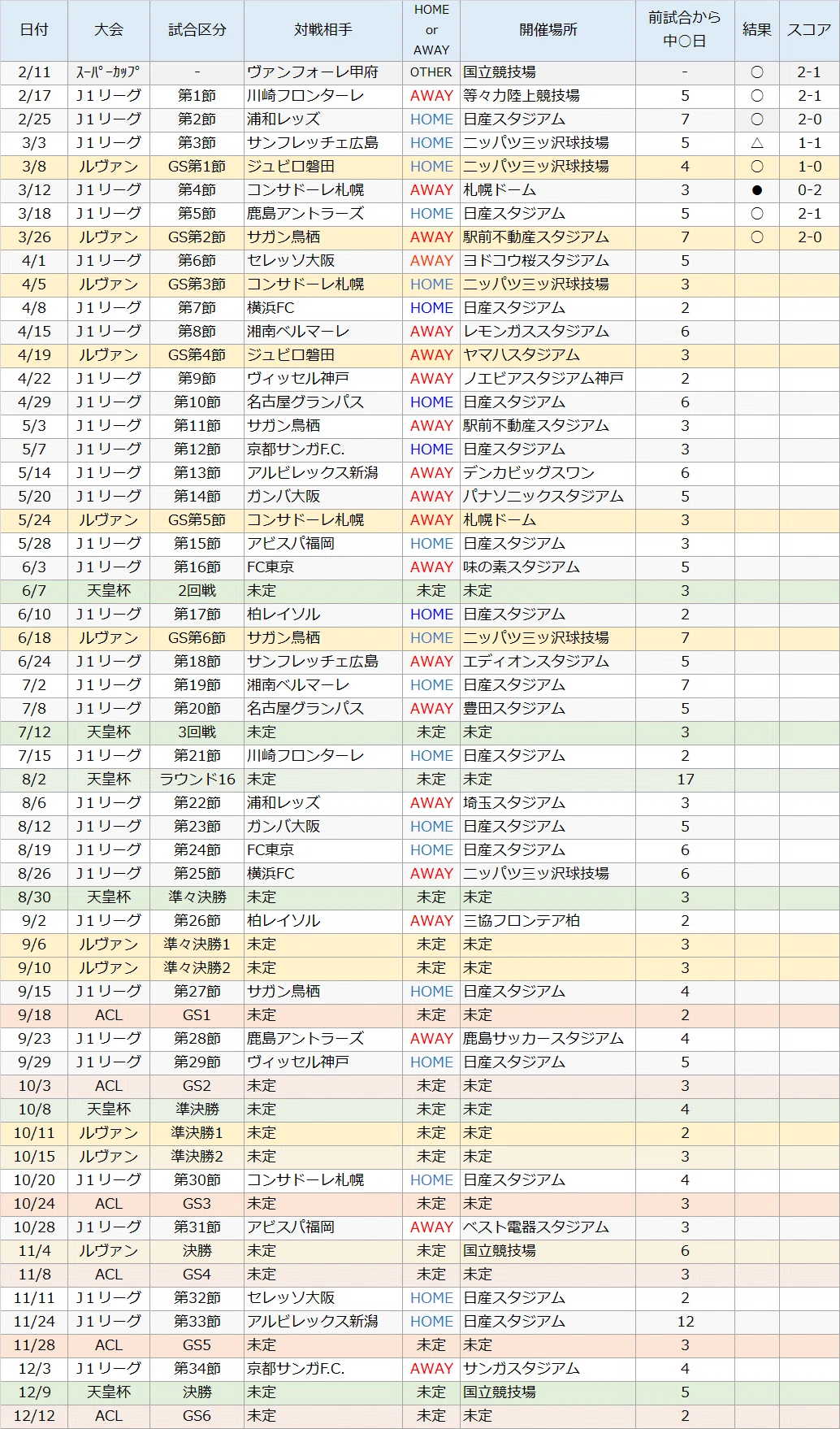
Task: Click the HOME or AWAY column header
Action: 431,30
